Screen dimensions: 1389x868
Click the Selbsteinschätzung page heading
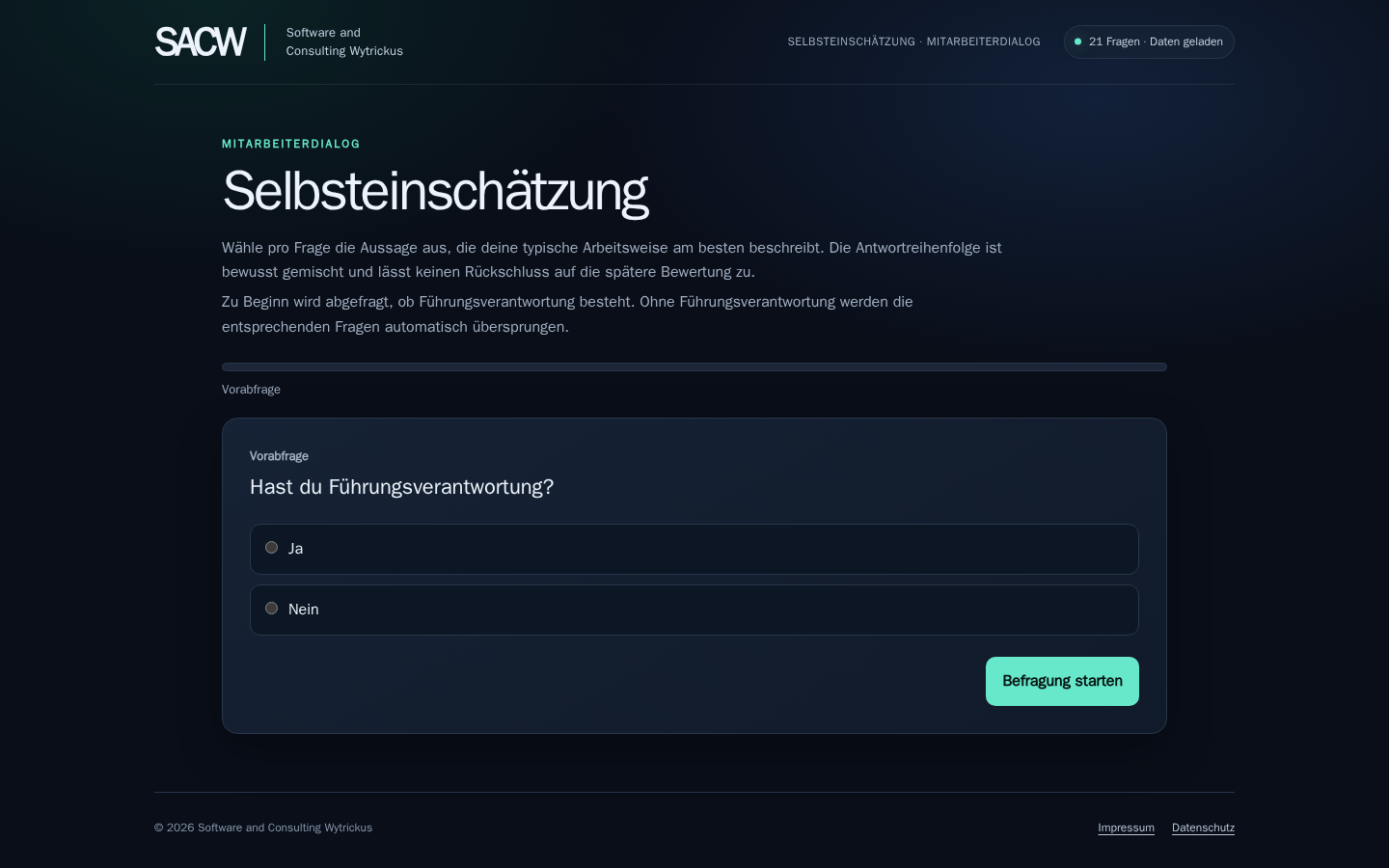435,191
